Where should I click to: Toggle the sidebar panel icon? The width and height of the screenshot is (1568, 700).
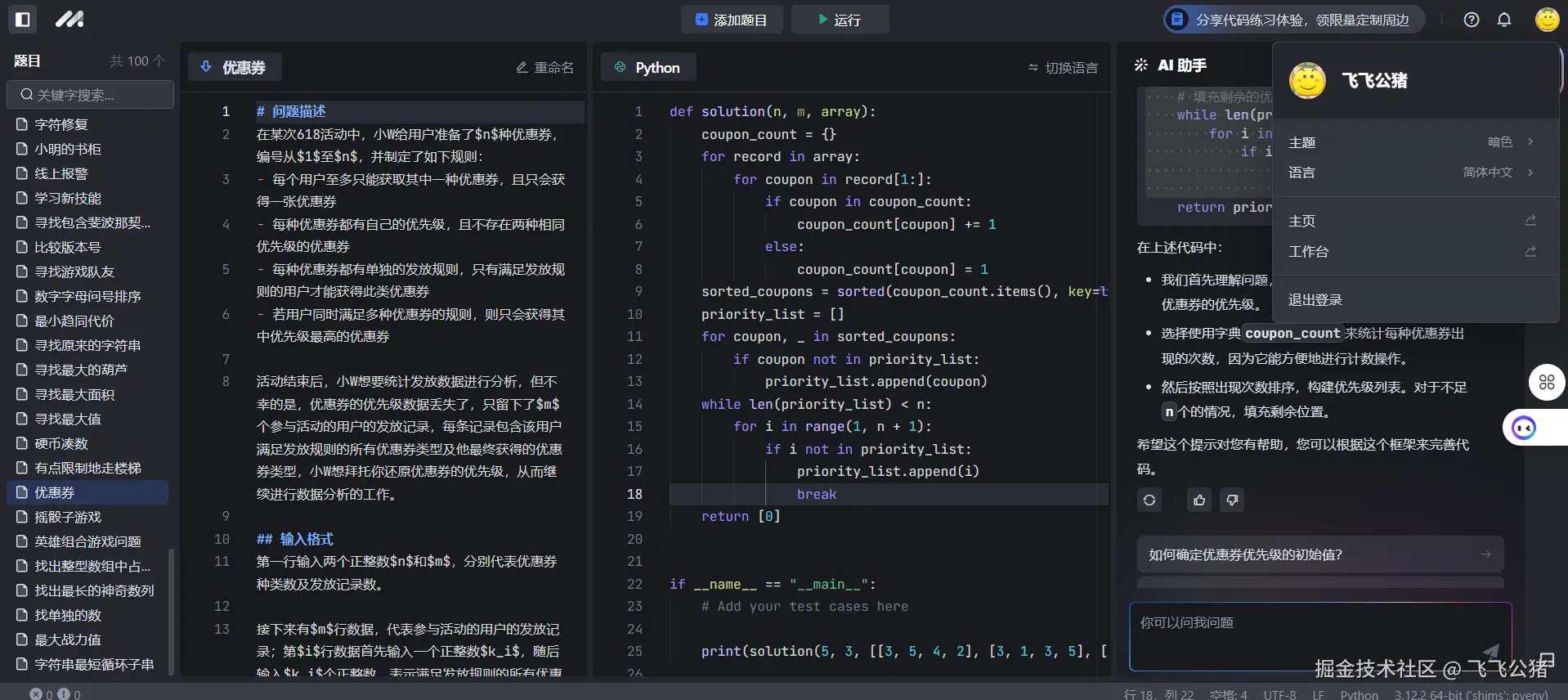[x=23, y=19]
